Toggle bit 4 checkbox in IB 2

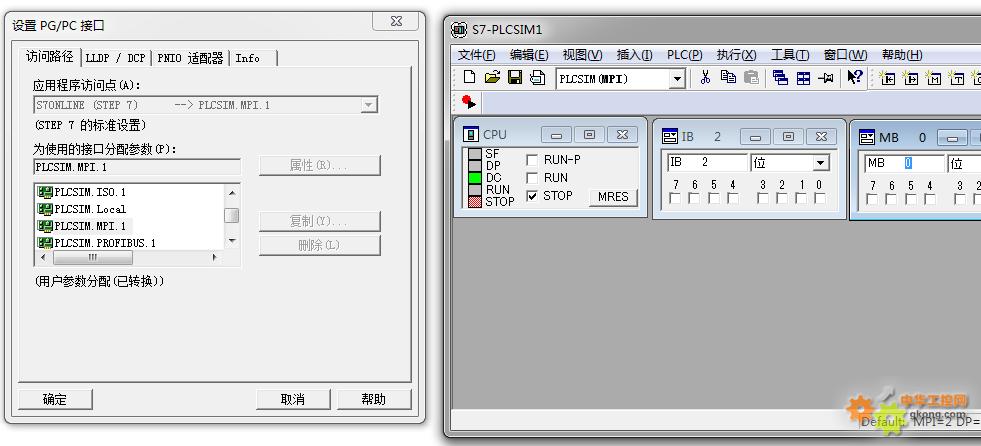click(x=733, y=198)
